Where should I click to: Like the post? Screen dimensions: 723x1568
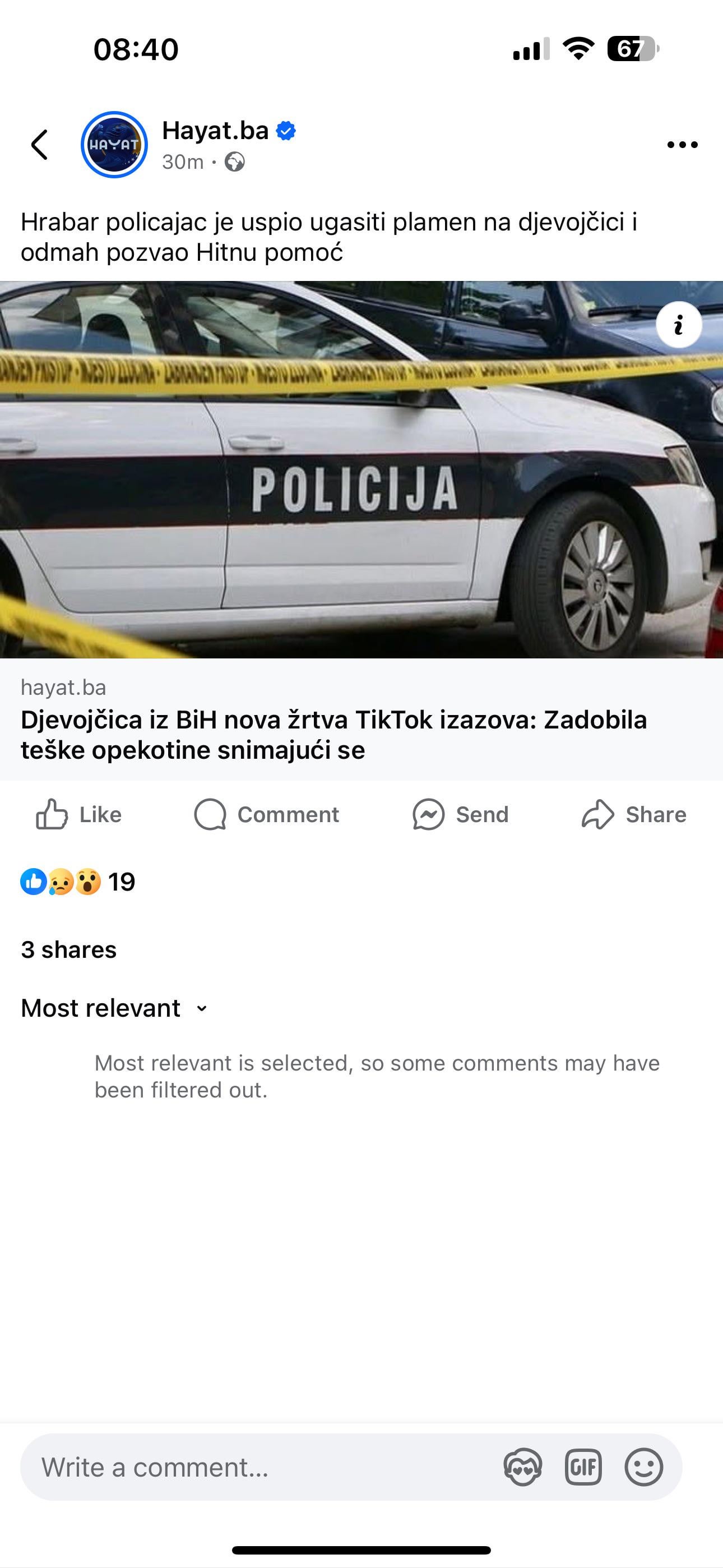pyautogui.click(x=78, y=814)
